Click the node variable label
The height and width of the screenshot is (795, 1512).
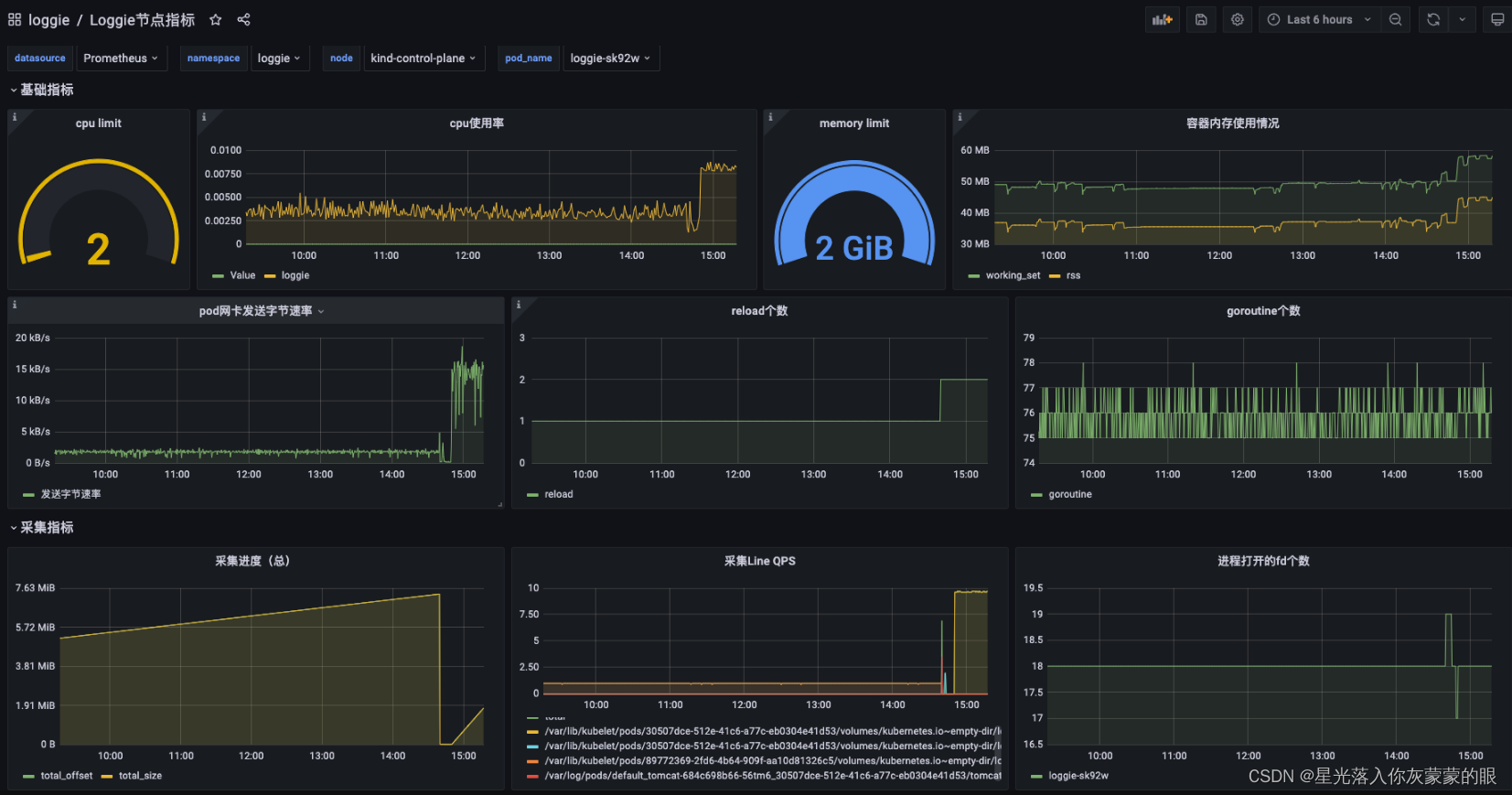coord(341,58)
